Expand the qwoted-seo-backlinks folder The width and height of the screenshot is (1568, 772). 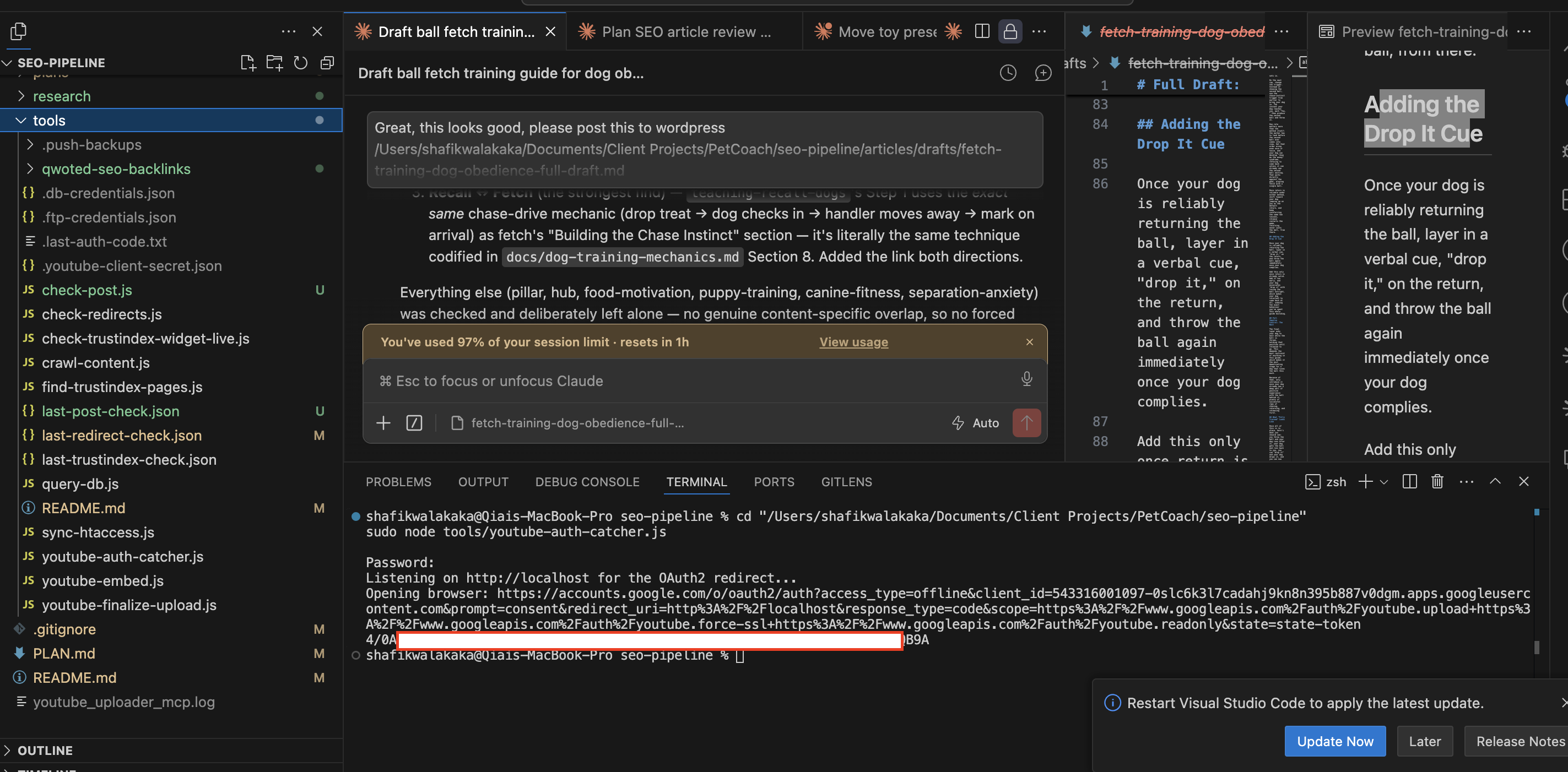pyautogui.click(x=171, y=168)
